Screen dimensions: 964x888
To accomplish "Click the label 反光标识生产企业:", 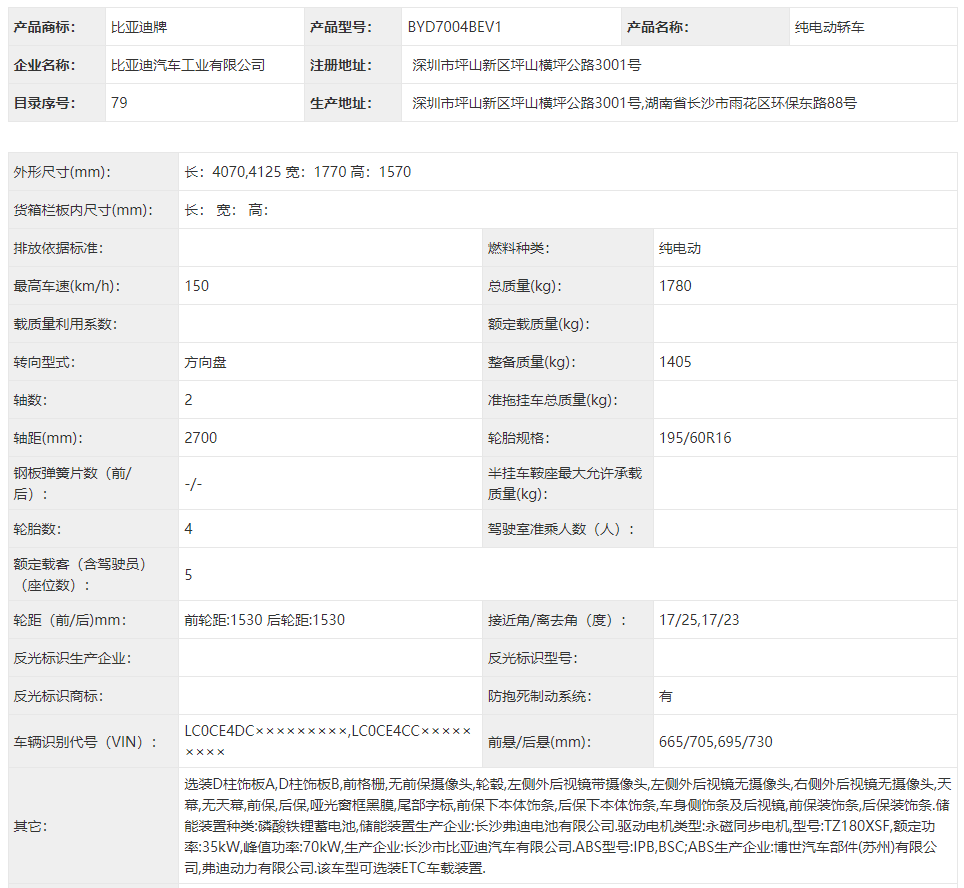I will tap(73, 658).
